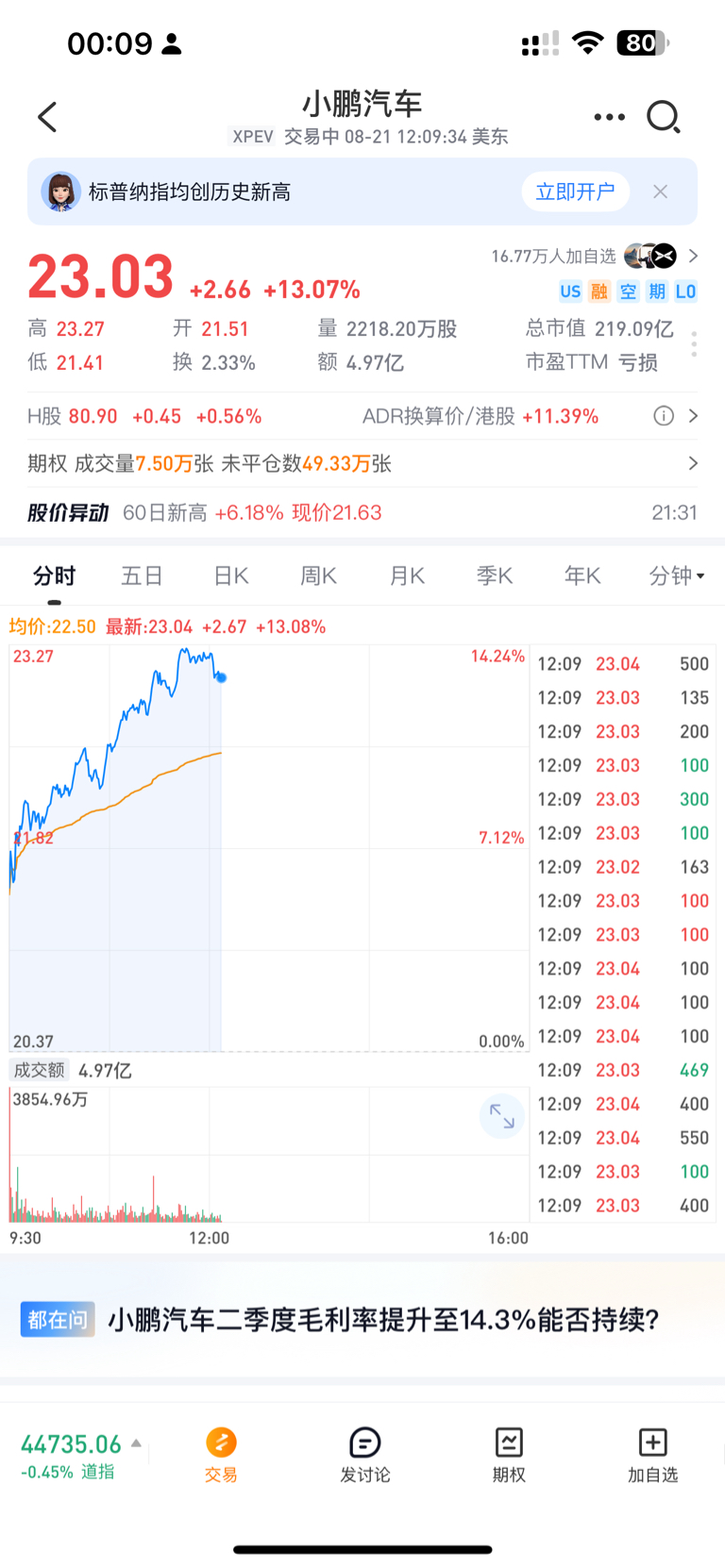The height and width of the screenshot is (1568, 725).
Task: Tap the fullscreen expand chart icon
Action: [x=502, y=1116]
